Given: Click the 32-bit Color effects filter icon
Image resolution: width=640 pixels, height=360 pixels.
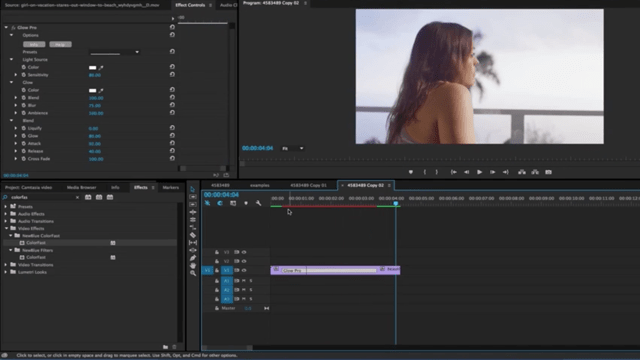Looking at the screenshot, I should [x=99, y=197].
